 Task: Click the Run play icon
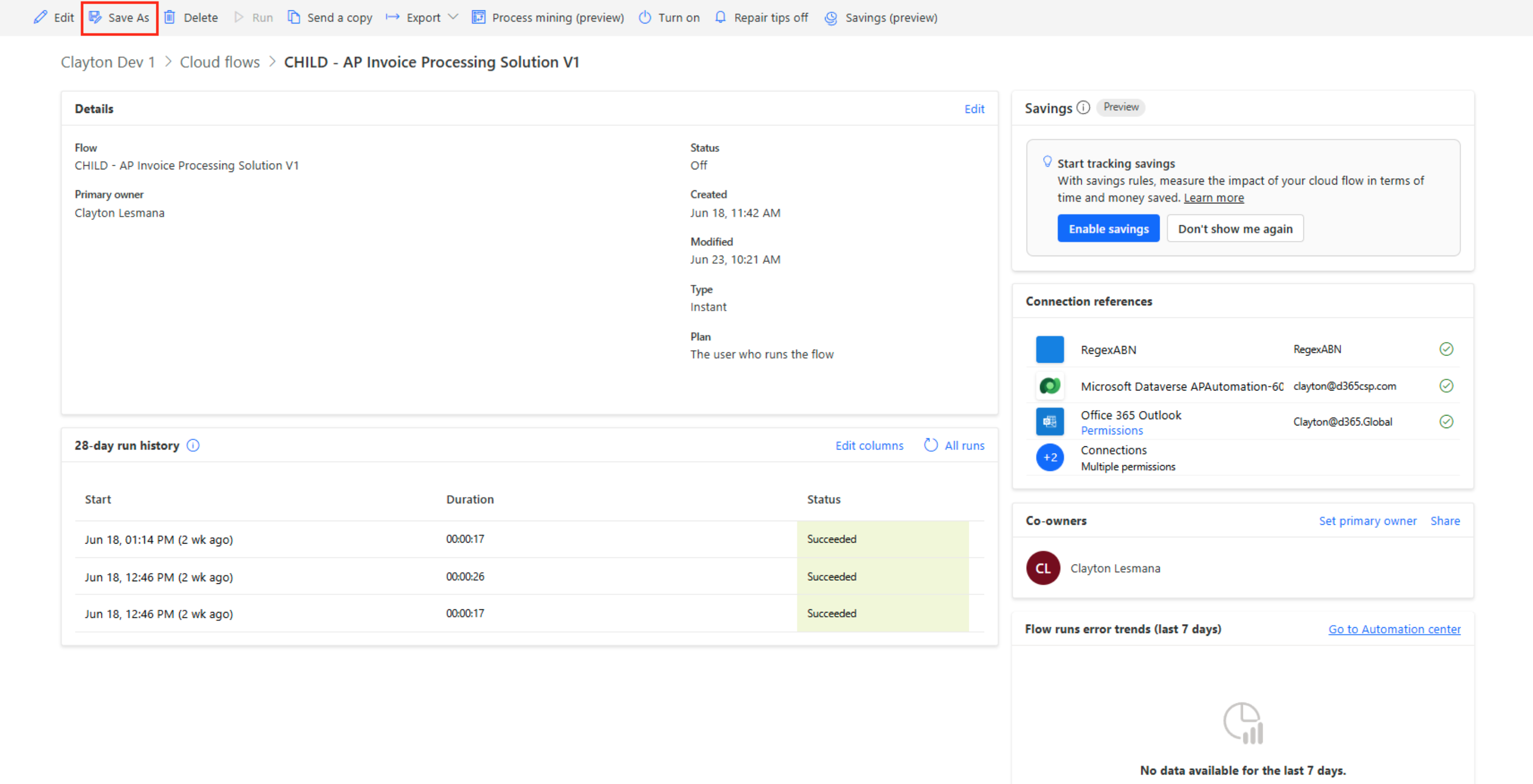[x=239, y=17]
